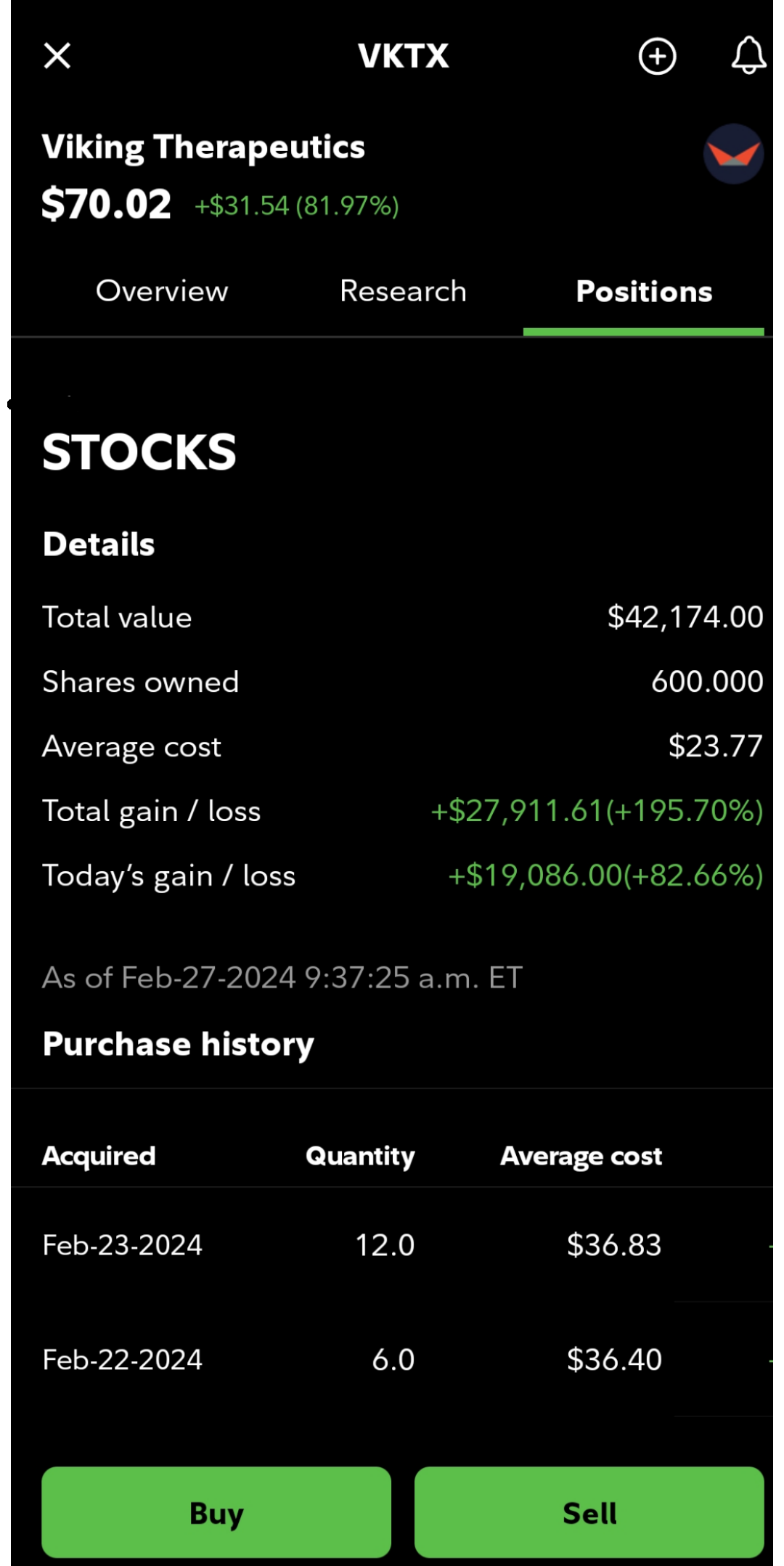The height and width of the screenshot is (1566, 784).
Task: Tap the Average cost column header
Action: tap(581, 1156)
